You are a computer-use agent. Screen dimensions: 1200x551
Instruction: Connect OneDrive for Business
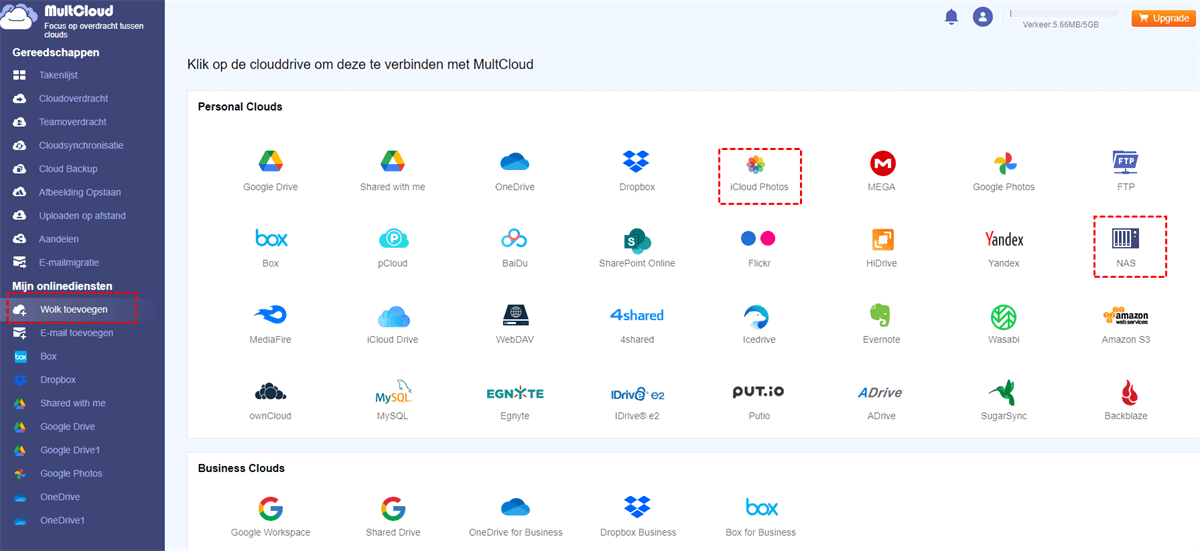pyautogui.click(x=515, y=507)
